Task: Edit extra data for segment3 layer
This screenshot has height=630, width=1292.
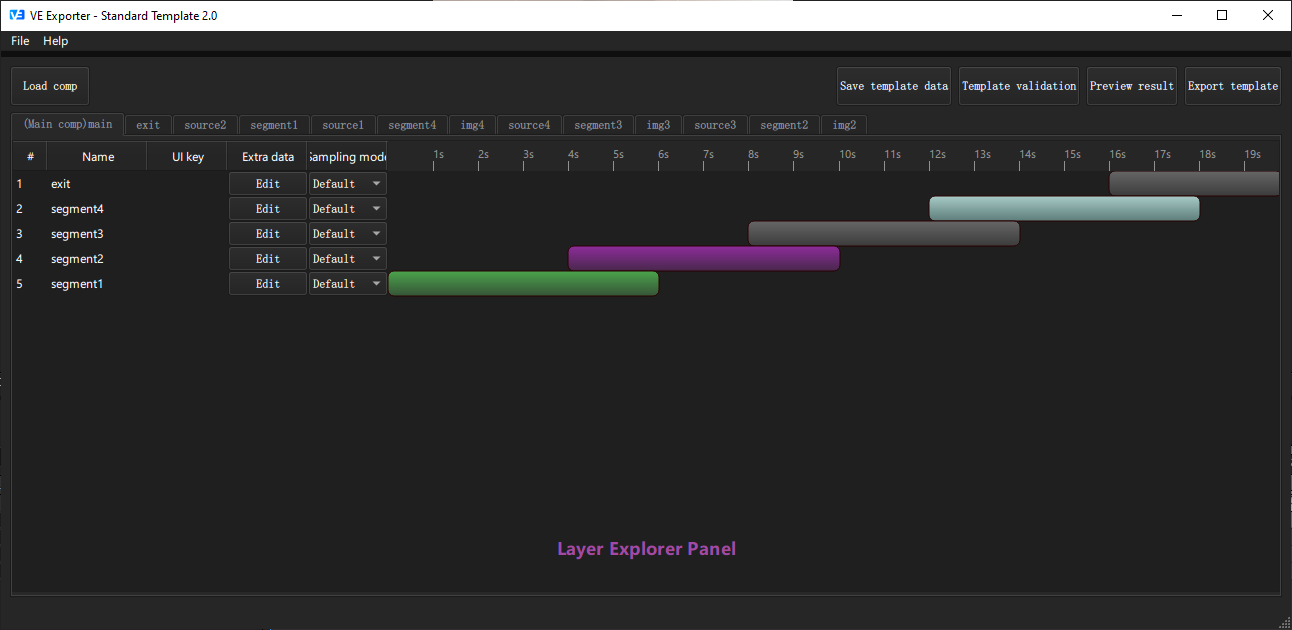Action: click(268, 234)
